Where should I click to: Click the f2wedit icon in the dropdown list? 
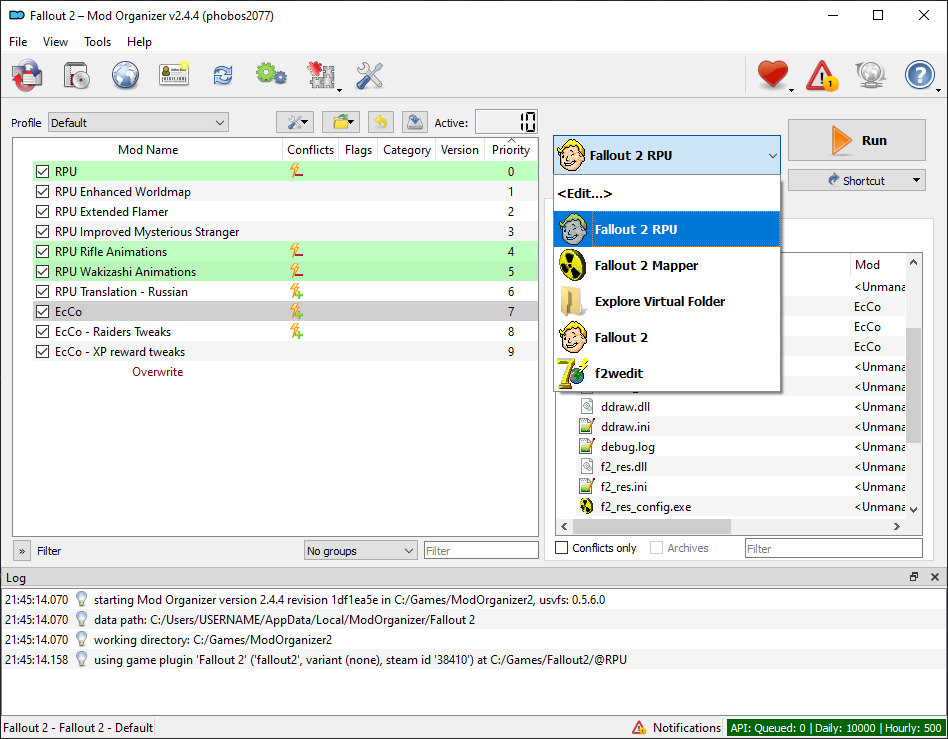click(572, 373)
